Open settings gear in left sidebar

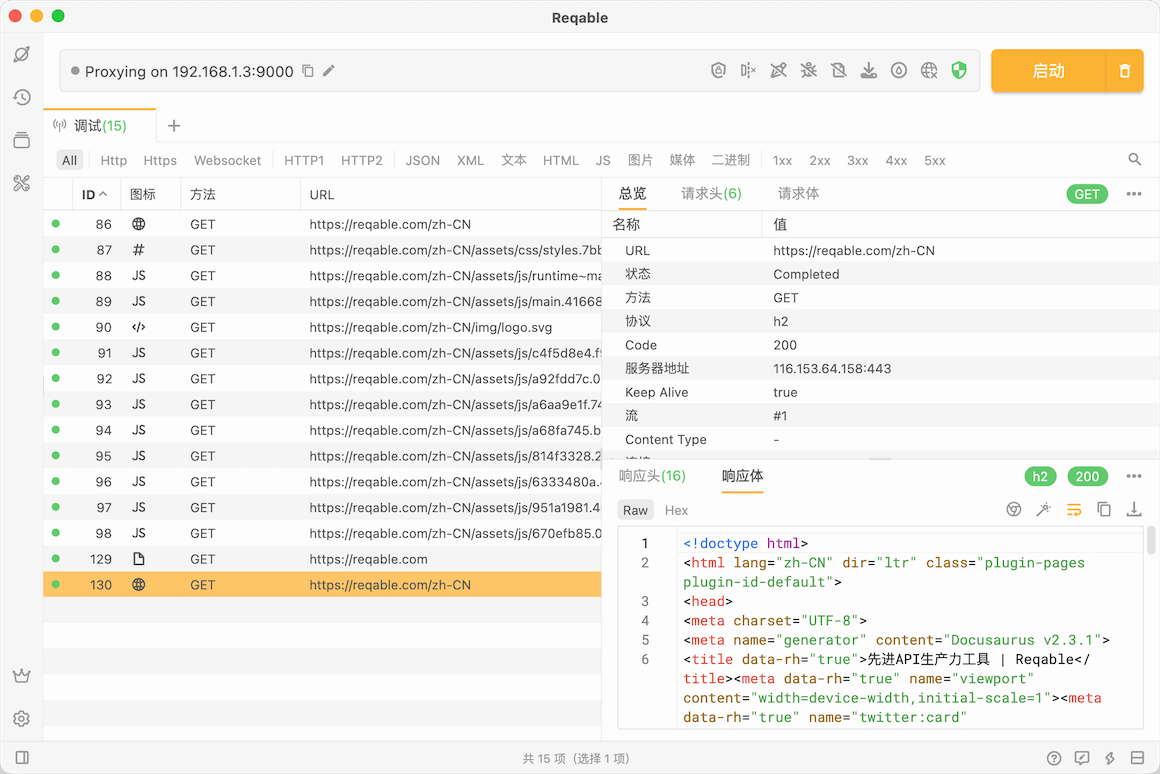pos(22,719)
